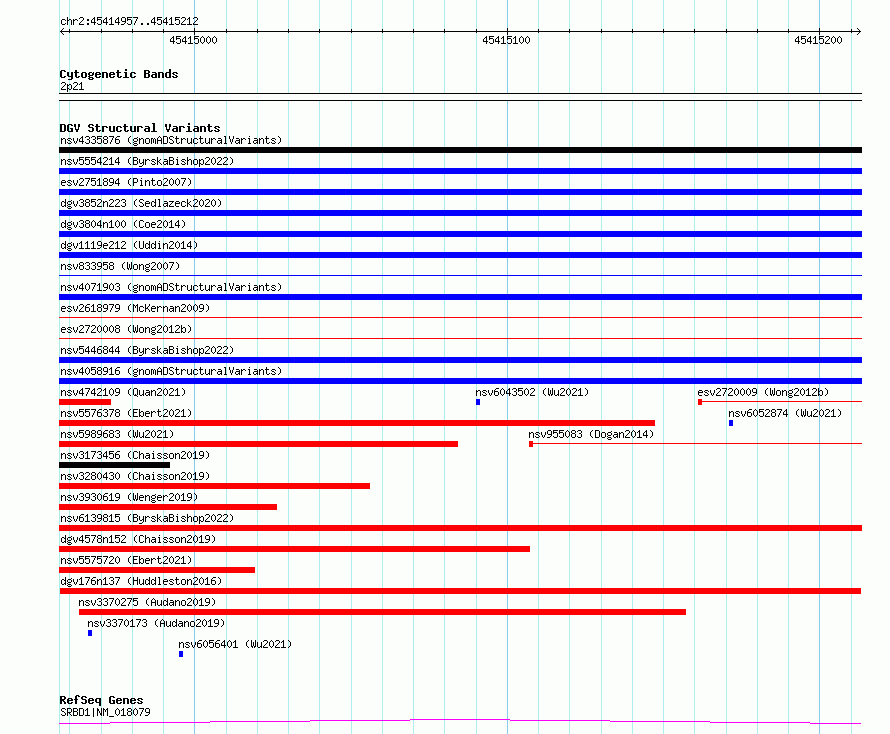
Task: Click the blue marker under nsv6056401
Action: [x=181, y=654]
